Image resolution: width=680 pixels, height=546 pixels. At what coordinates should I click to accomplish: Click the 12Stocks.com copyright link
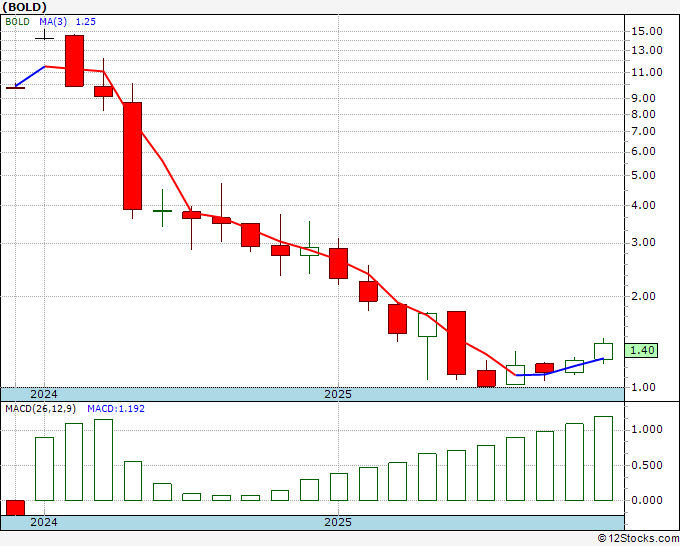point(638,539)
